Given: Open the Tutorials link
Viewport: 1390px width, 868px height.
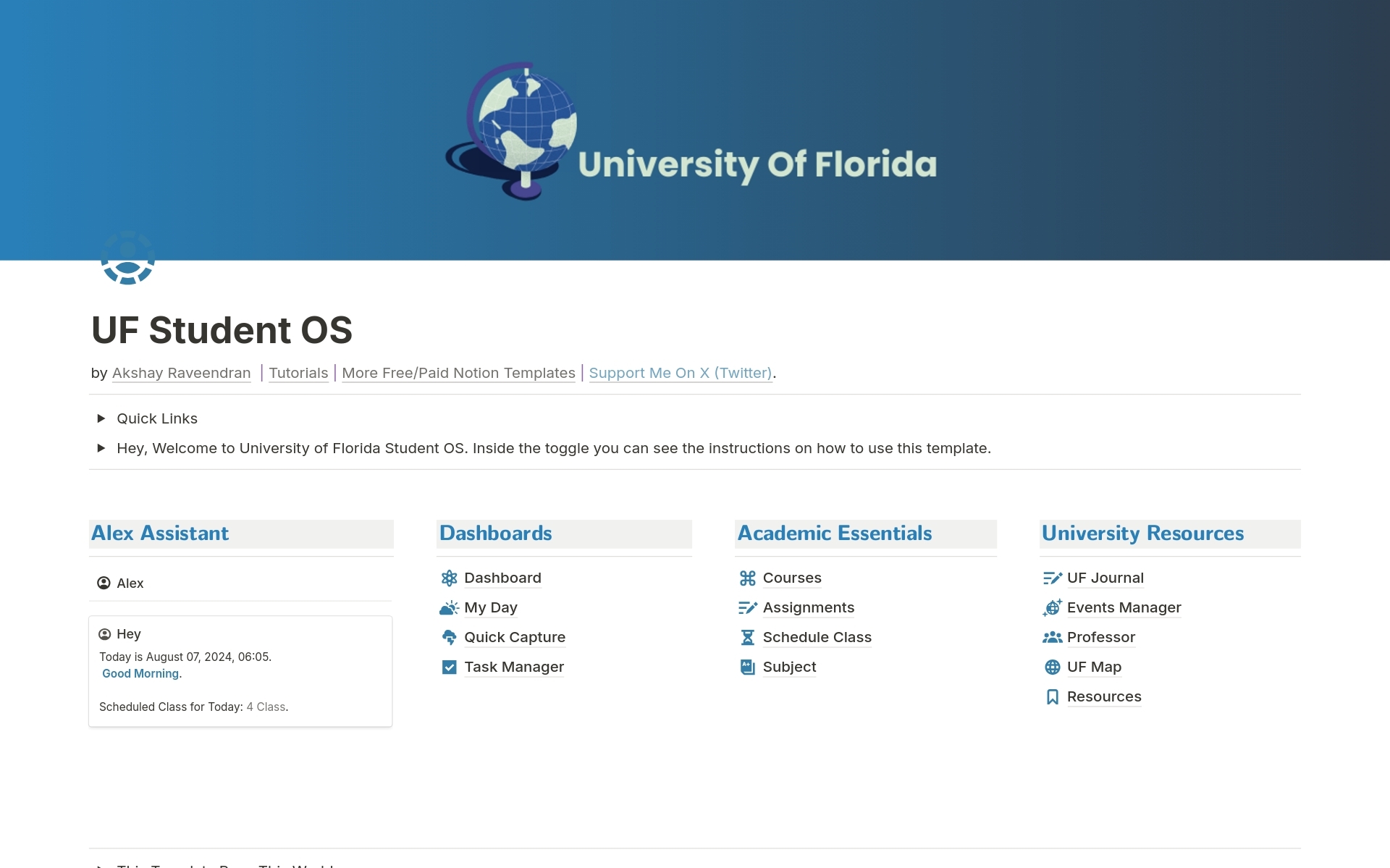Looking at the screenshot, I should click(298, 373).
